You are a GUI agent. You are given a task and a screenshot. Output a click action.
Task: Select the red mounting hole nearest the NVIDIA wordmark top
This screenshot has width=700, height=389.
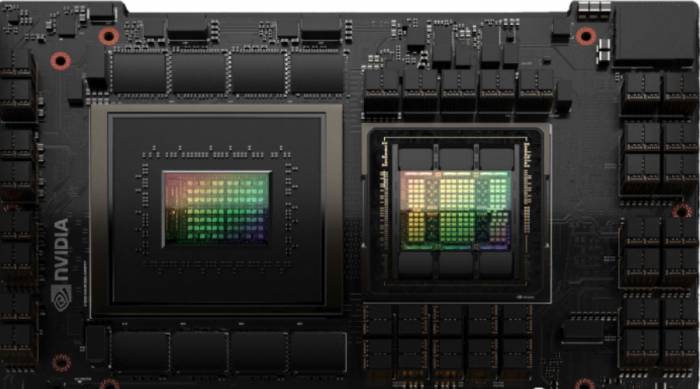[x=61, y=61]
